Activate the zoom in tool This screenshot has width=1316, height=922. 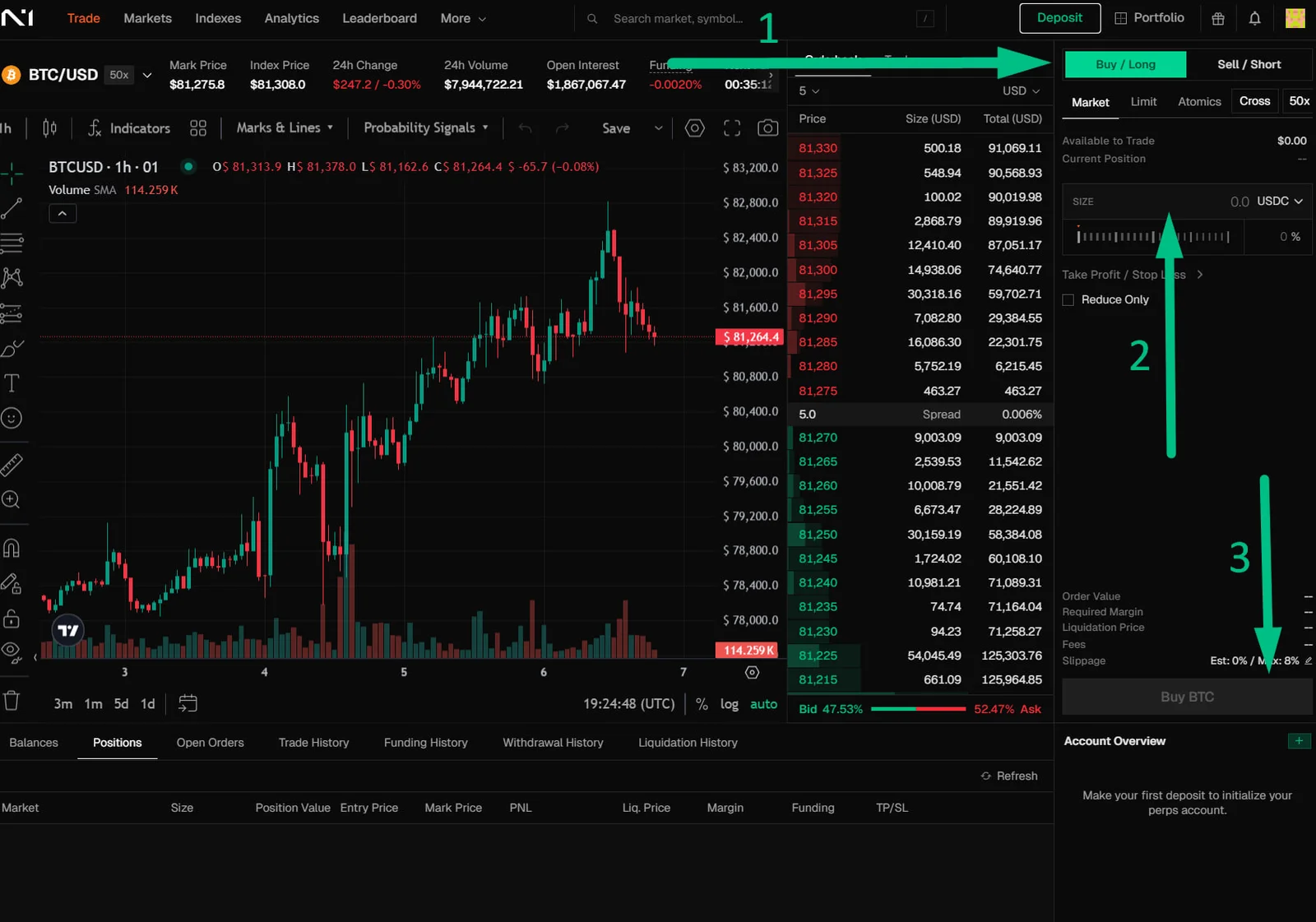[x=12, y=499]
